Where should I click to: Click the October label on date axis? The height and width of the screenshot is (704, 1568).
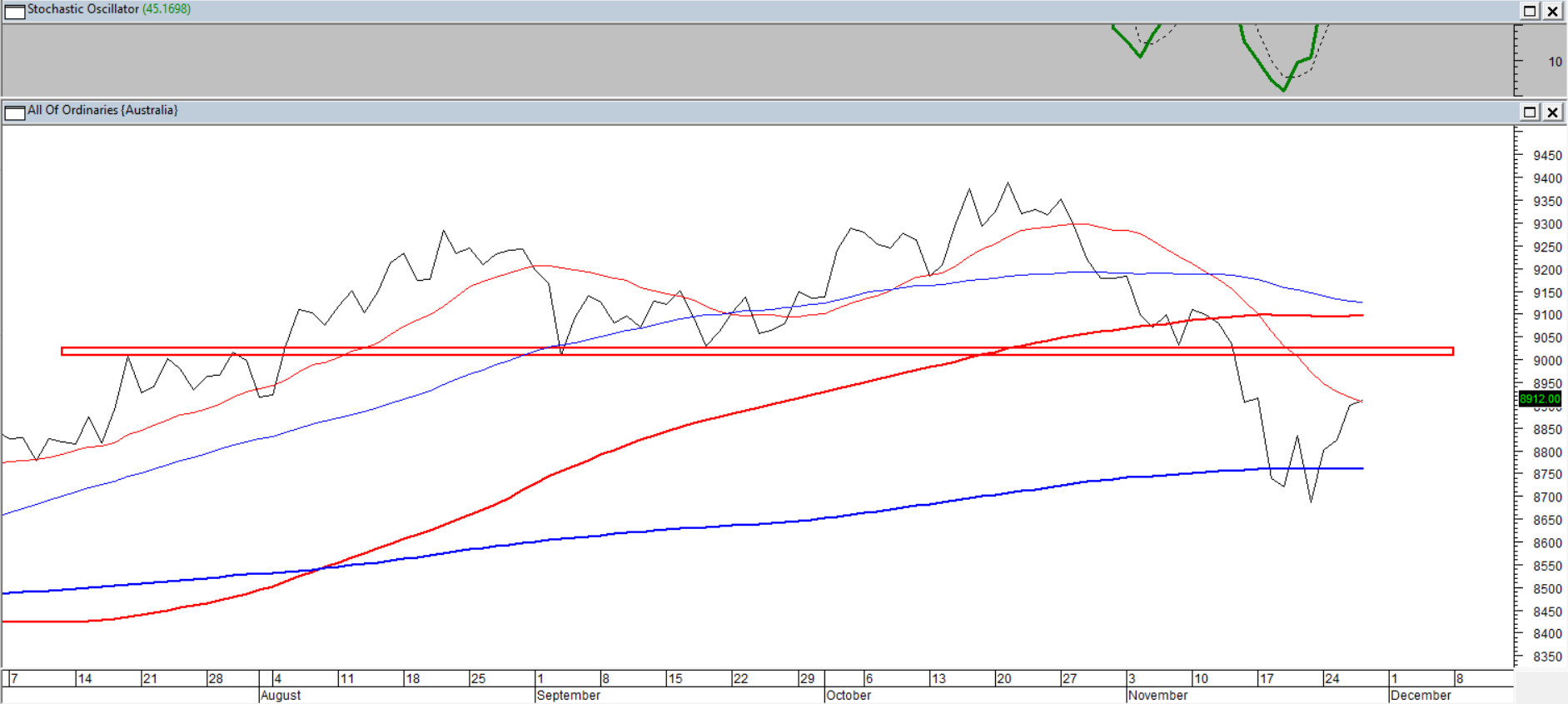[x=849, y=695]
